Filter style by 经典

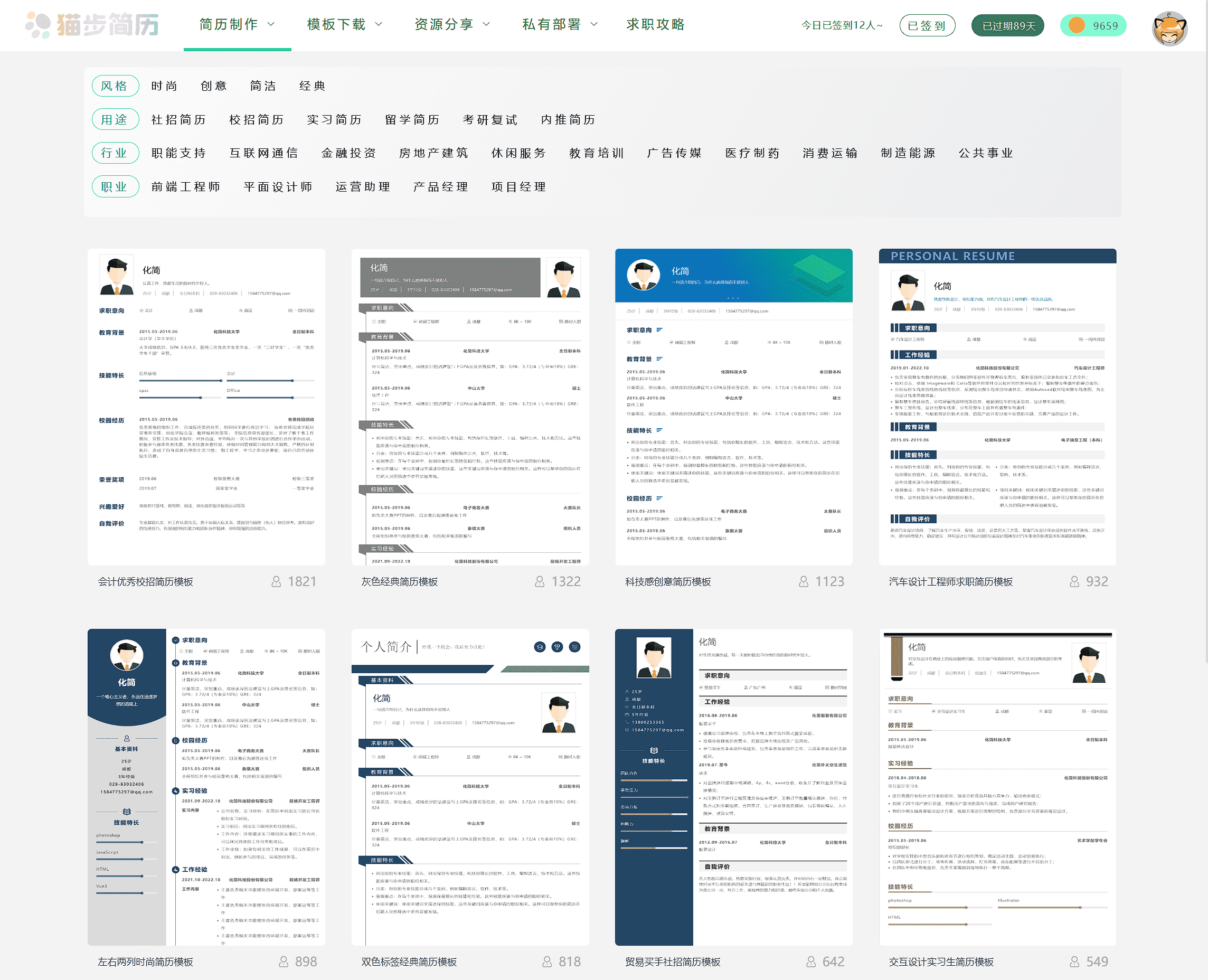[313, 86]
